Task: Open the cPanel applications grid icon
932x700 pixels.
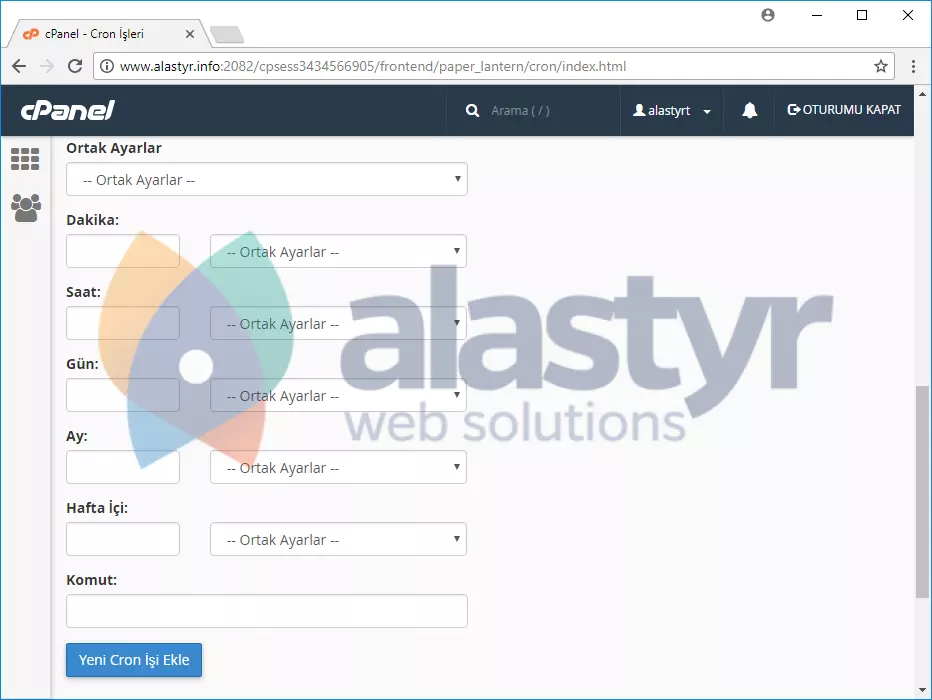Action: [x=24, y=159]
